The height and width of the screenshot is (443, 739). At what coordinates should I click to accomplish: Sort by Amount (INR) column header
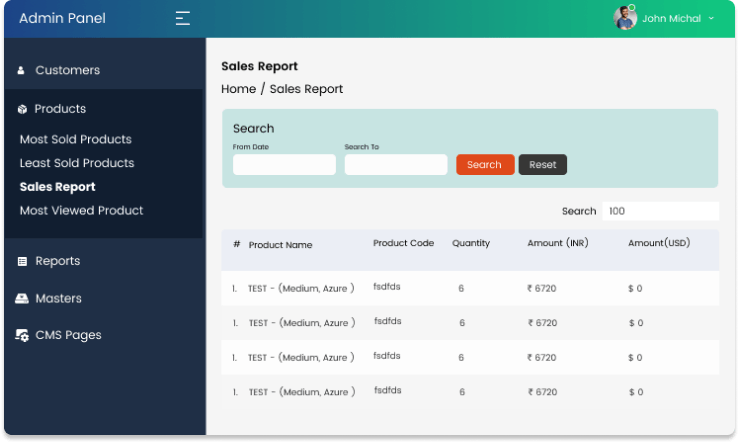pos(558,243)
